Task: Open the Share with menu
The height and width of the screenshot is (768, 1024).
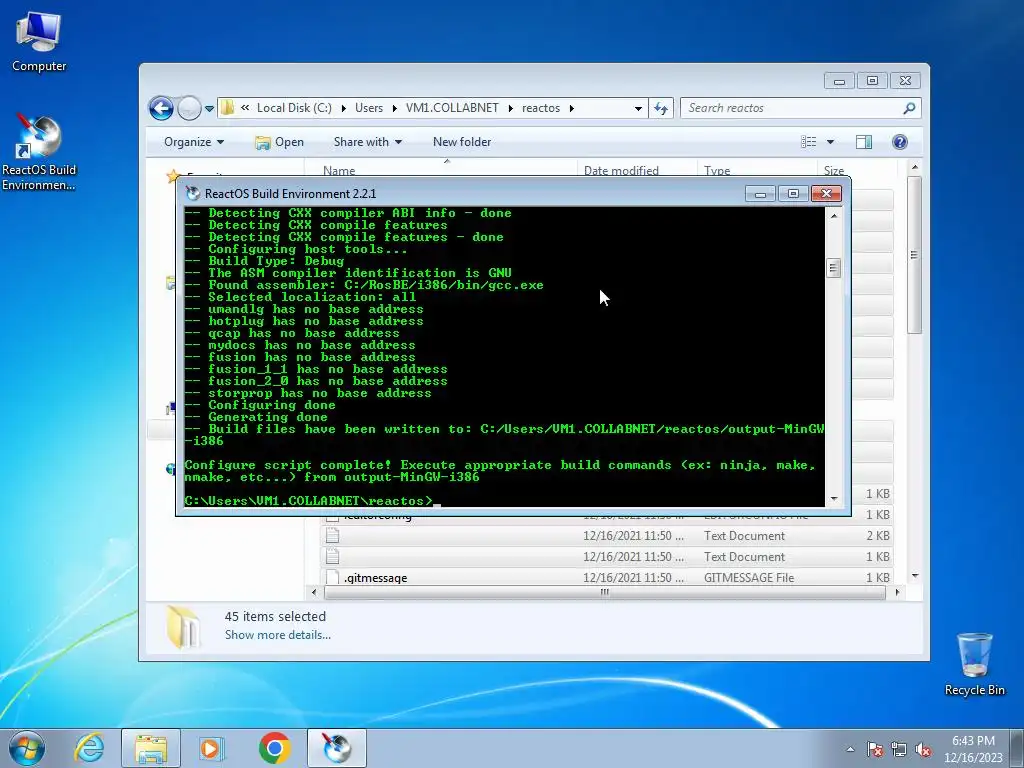Action: 368,142
